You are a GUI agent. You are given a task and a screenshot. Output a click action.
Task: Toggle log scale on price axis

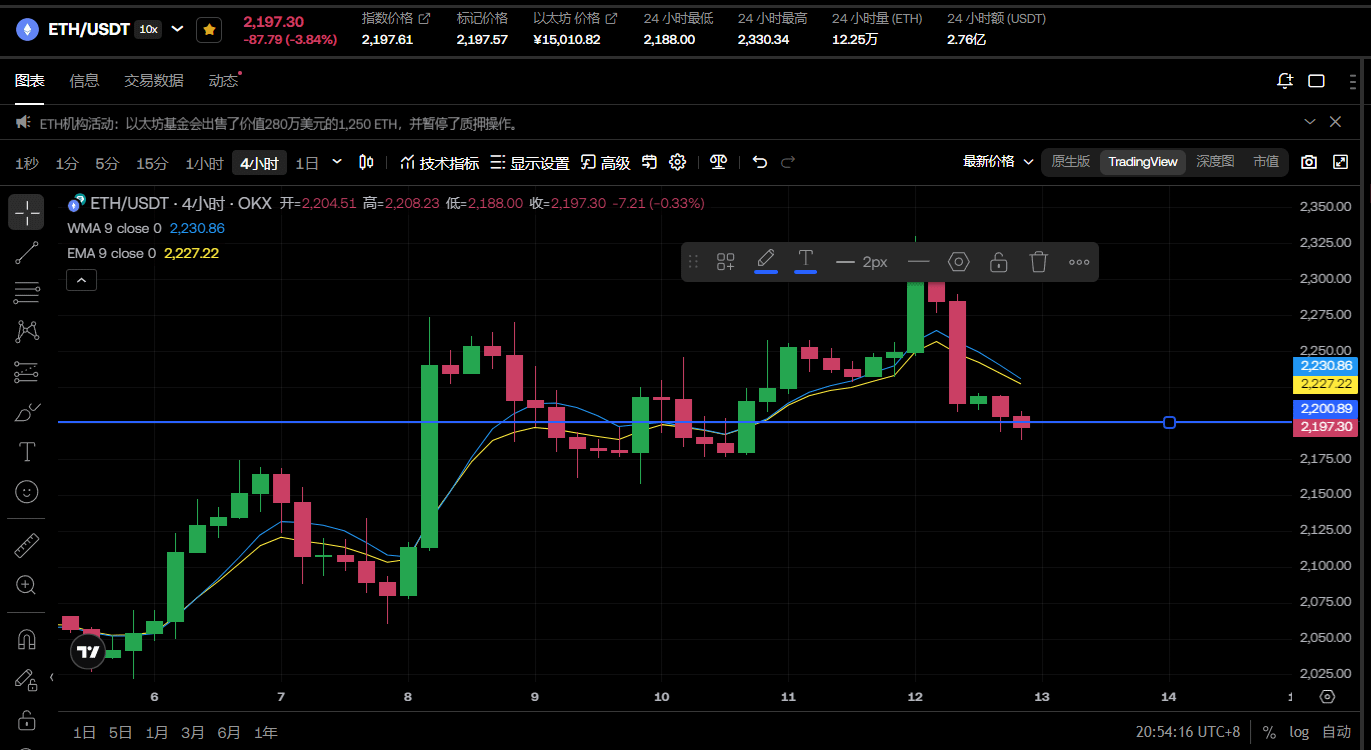pyautogui.click(x=1298, y=732)
